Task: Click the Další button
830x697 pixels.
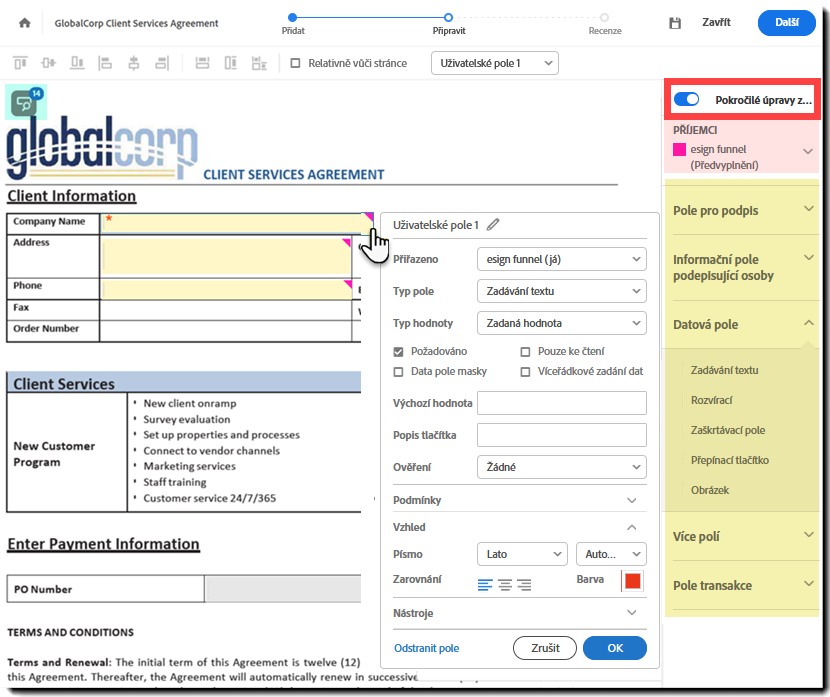Action: (787, 23)
